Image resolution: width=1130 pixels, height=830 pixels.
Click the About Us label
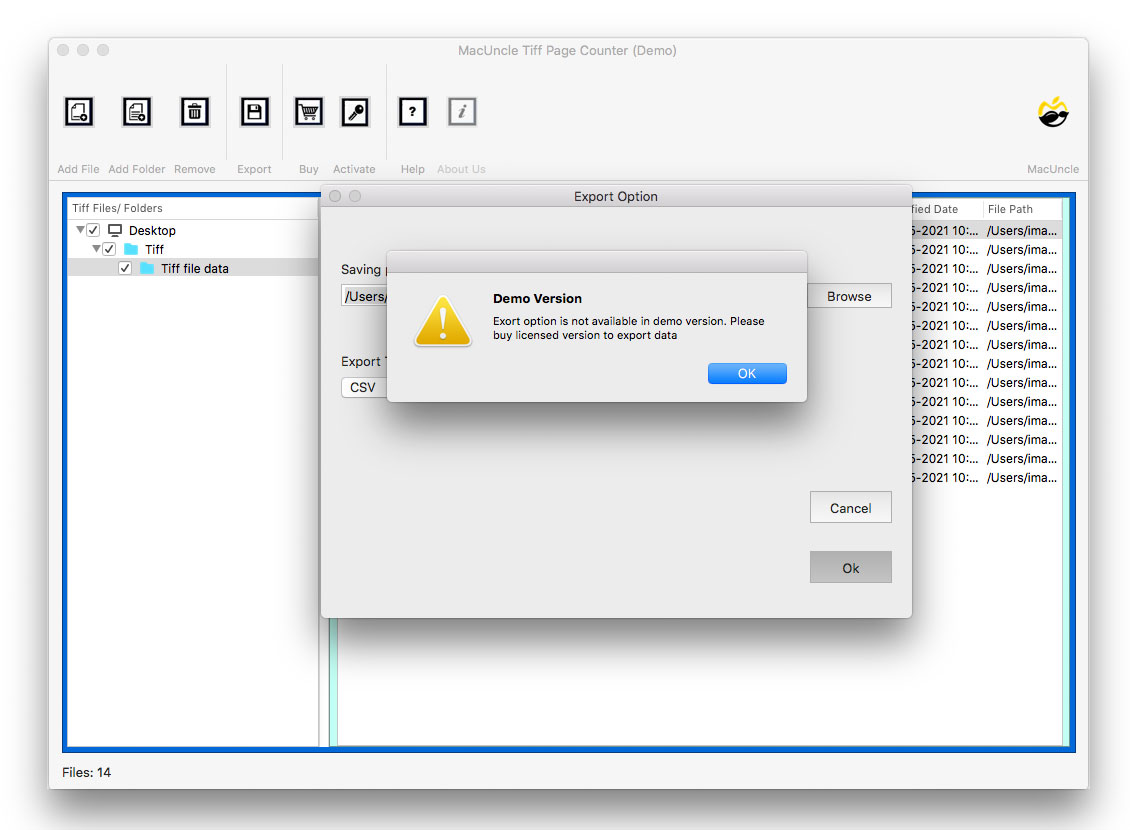coord(461,169)
